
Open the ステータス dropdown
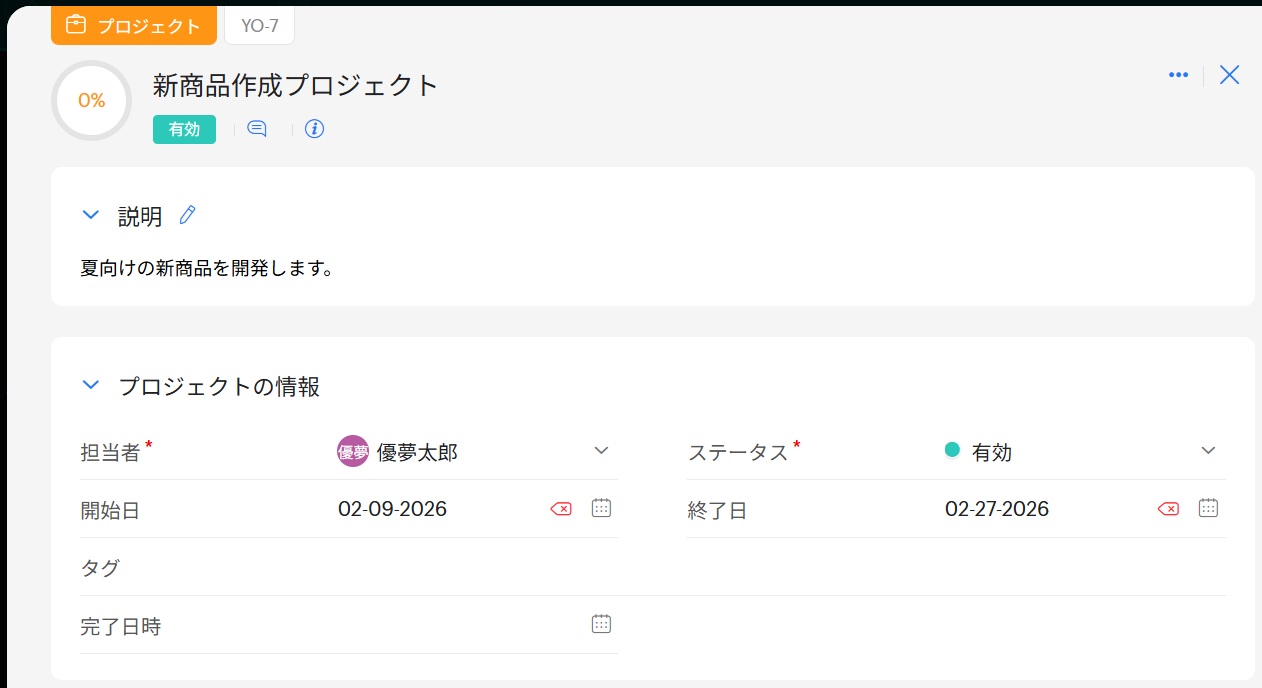click(x=1208, y=451)
